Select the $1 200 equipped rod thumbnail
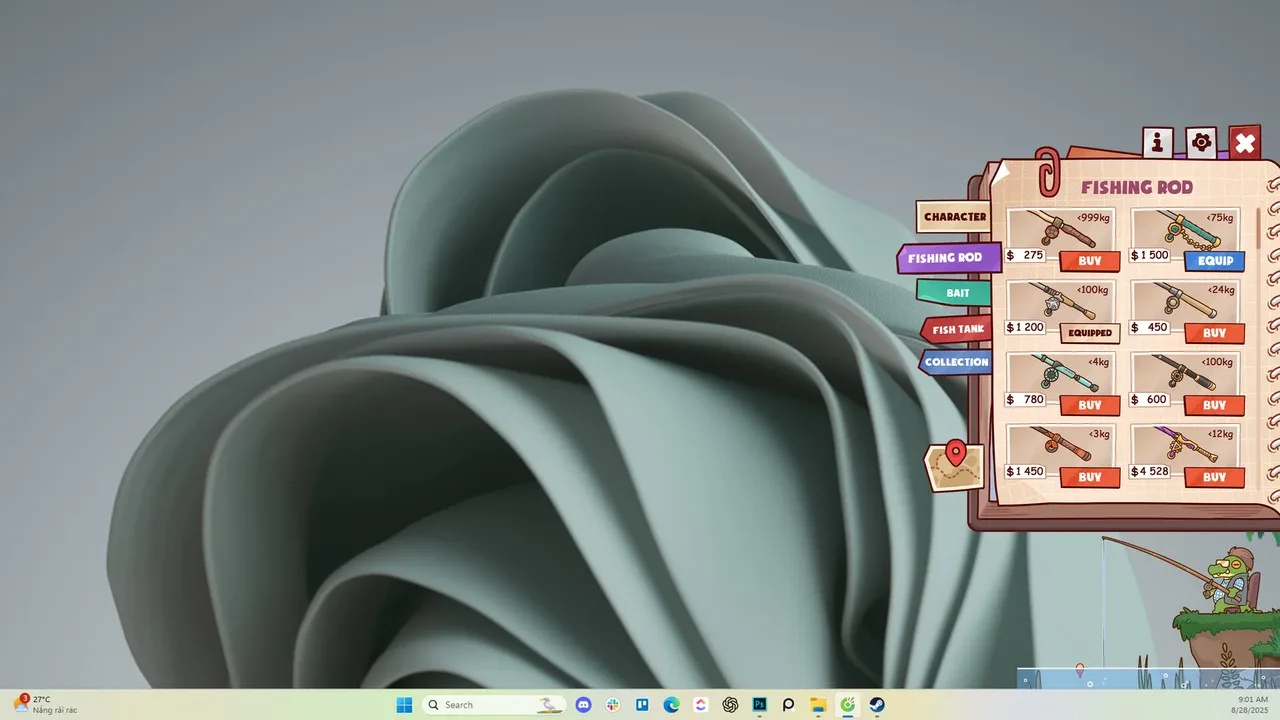This screenshot has width=1280, height=720. (x=1061, y=301)
